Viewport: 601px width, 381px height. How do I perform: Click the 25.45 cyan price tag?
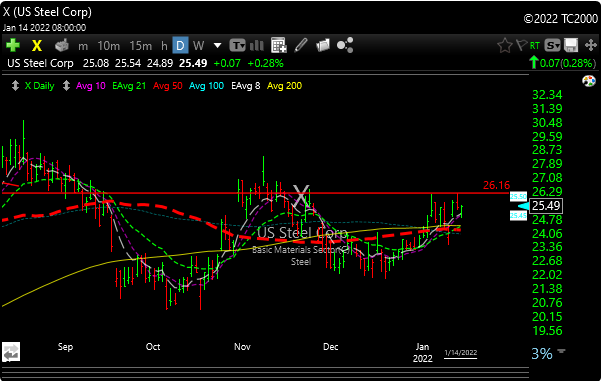pos(518,216)
